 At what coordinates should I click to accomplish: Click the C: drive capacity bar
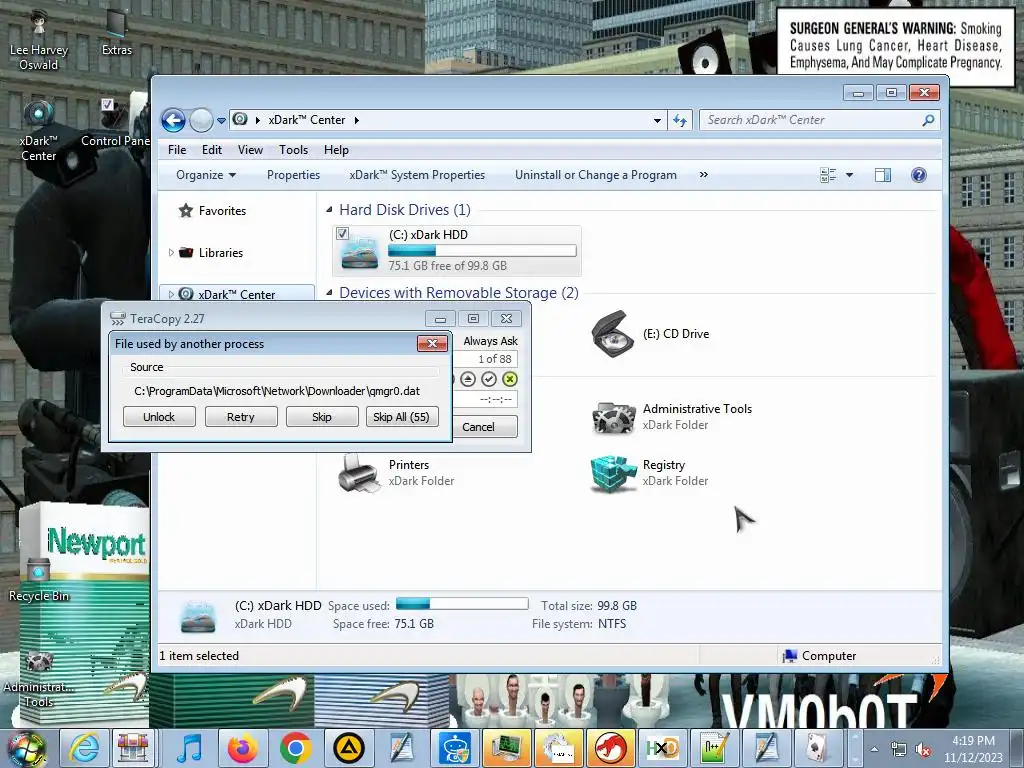pos(482,250)
